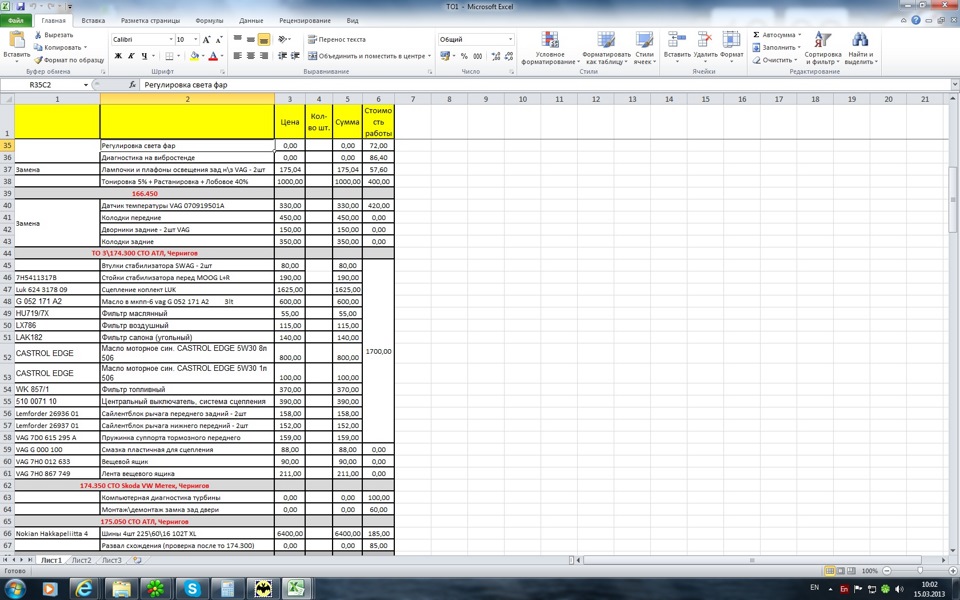Switch to the Формулы tab
Image resolution: width=960 pixels, height=600 pixels.
pos(209,20)
